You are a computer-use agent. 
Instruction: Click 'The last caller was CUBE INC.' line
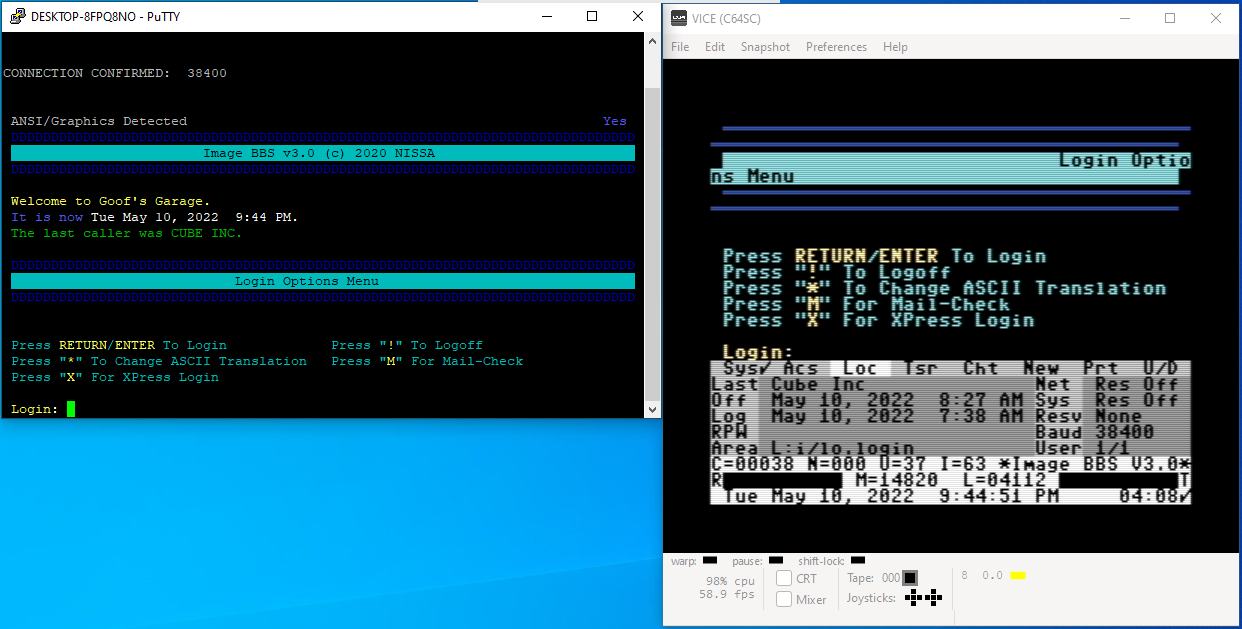(x=127, y=233)
